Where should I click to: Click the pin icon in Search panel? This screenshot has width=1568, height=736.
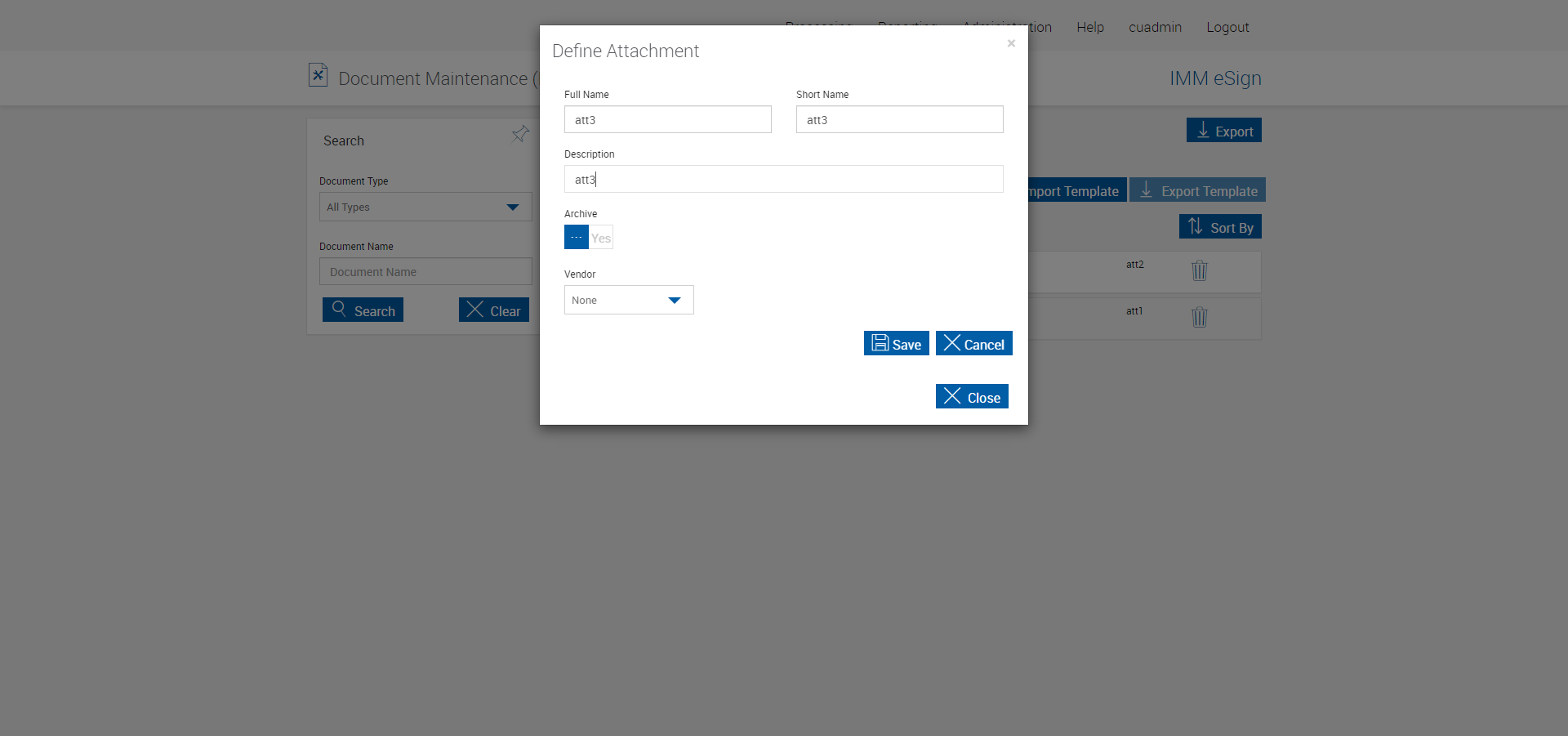(520, 134)
